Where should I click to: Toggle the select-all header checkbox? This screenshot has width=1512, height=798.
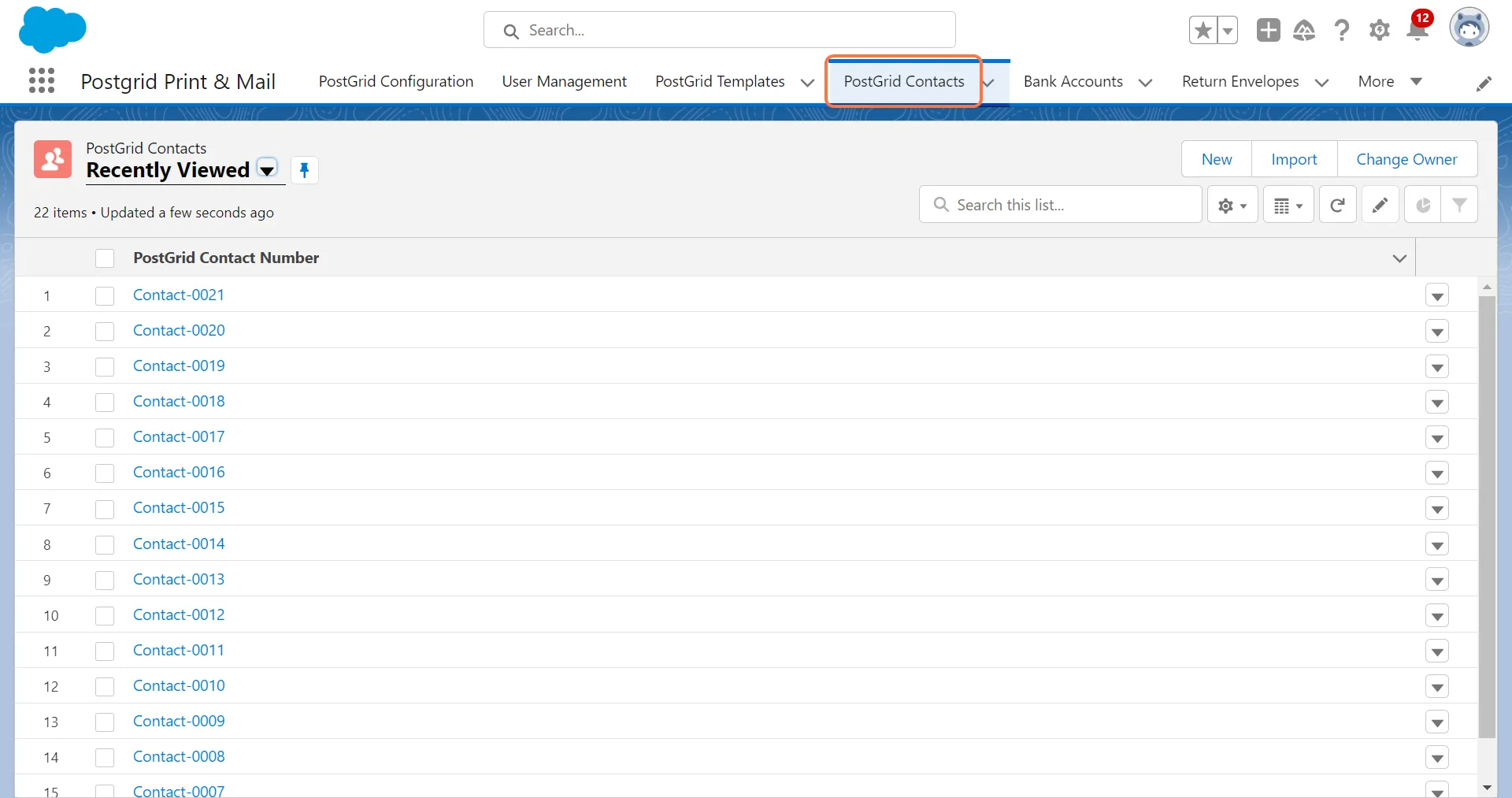(x=105, y=258)
